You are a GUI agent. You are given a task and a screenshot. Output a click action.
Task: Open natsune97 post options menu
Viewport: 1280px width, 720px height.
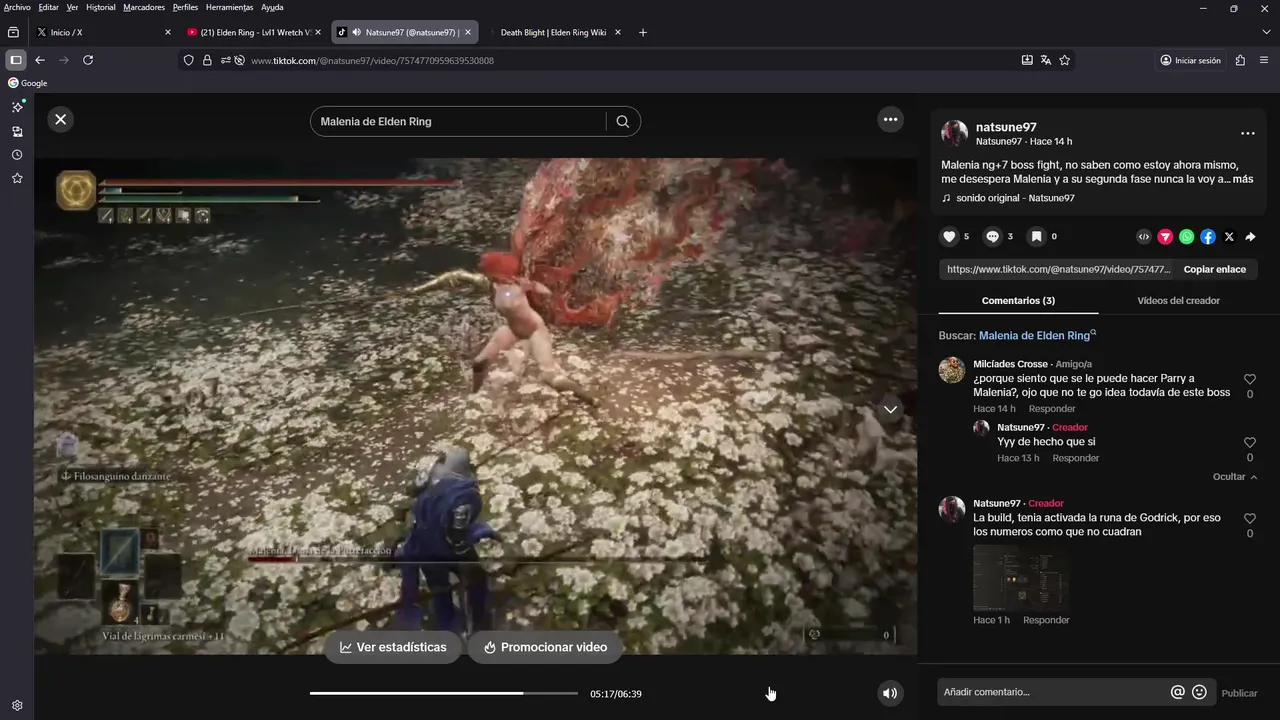(x=1247, y=133)
